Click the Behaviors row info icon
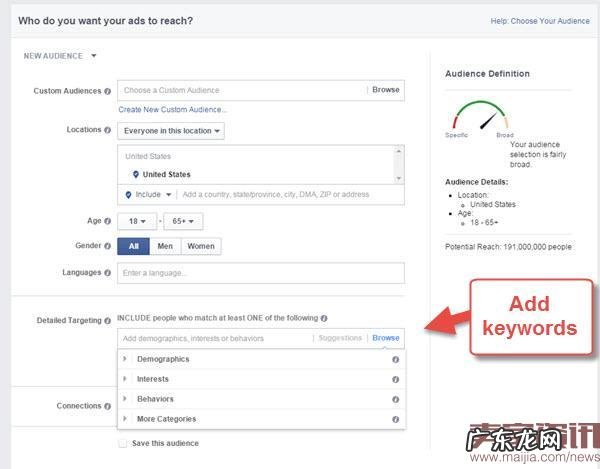The image size is (600, 469). (x=396, y=399)
